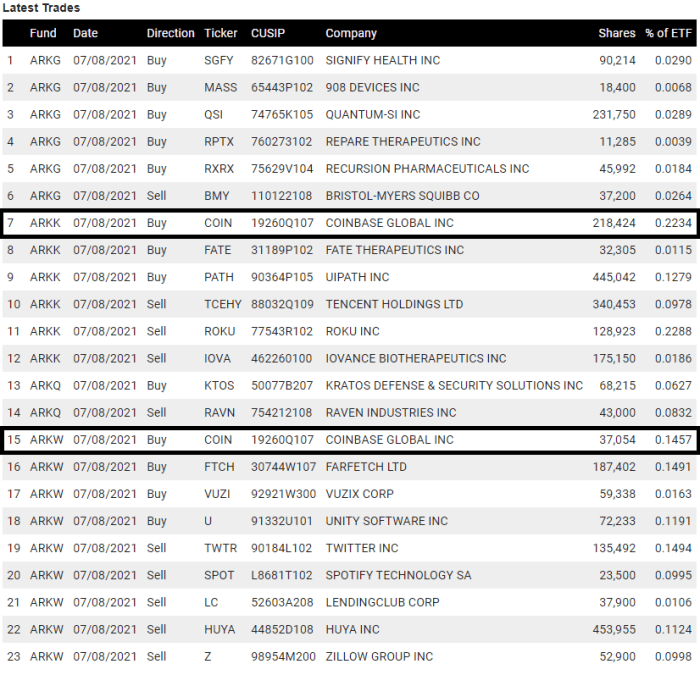Click the HUYA ticker cell
The image size is (700, 675).
tap(219, 629)
